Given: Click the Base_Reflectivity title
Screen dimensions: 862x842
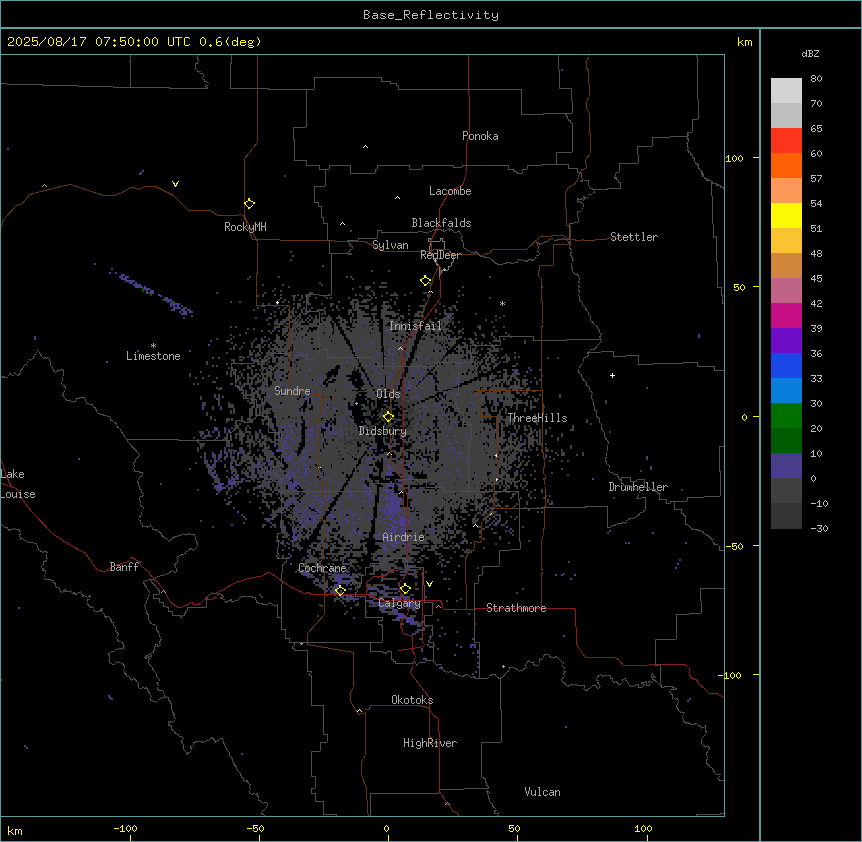Looking at the screenshot, I should pos(431,15).
